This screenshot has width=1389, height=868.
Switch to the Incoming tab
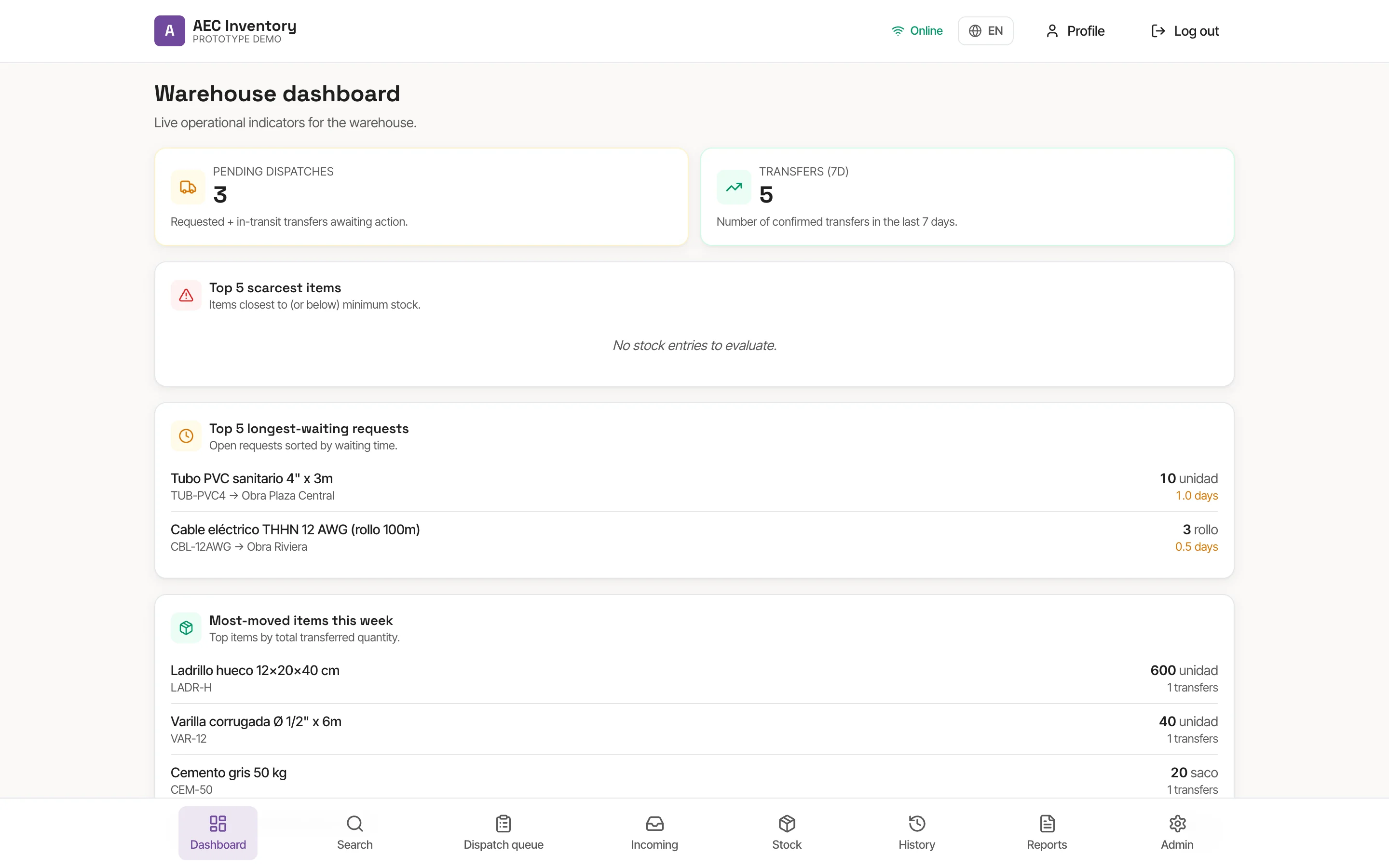point(654,833)
